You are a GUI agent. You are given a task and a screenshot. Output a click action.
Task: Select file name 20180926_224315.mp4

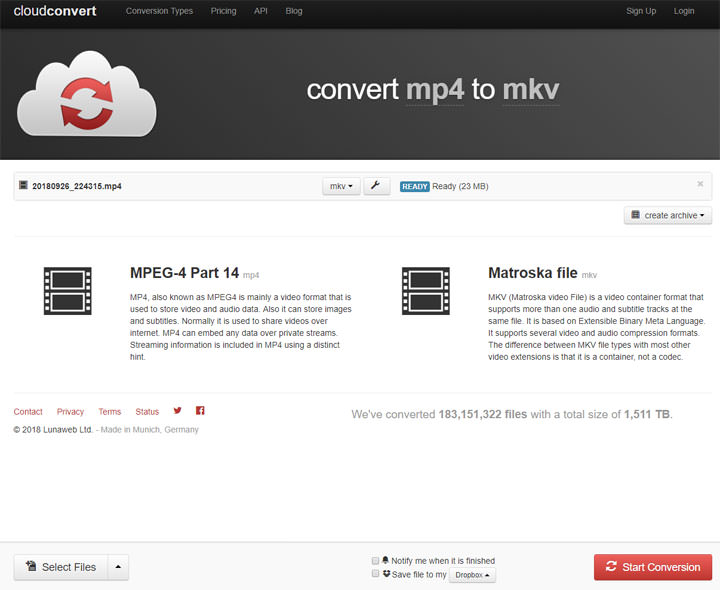click(77, 186)
